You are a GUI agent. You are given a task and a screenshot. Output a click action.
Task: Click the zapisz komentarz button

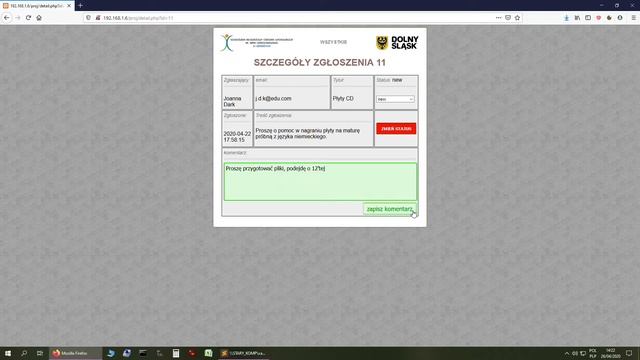pos(390,209)
